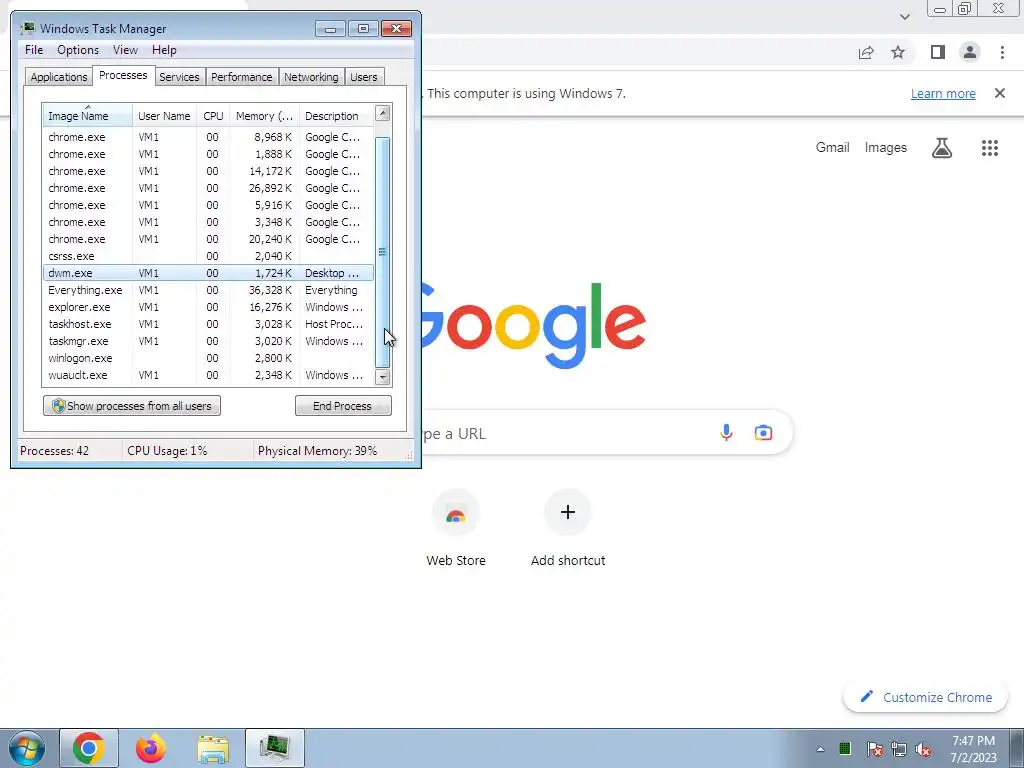Image resolution: width=1024 pixels, height=768 pixels.
Task: Click scroll down arrow in process list
Action: 383,377
